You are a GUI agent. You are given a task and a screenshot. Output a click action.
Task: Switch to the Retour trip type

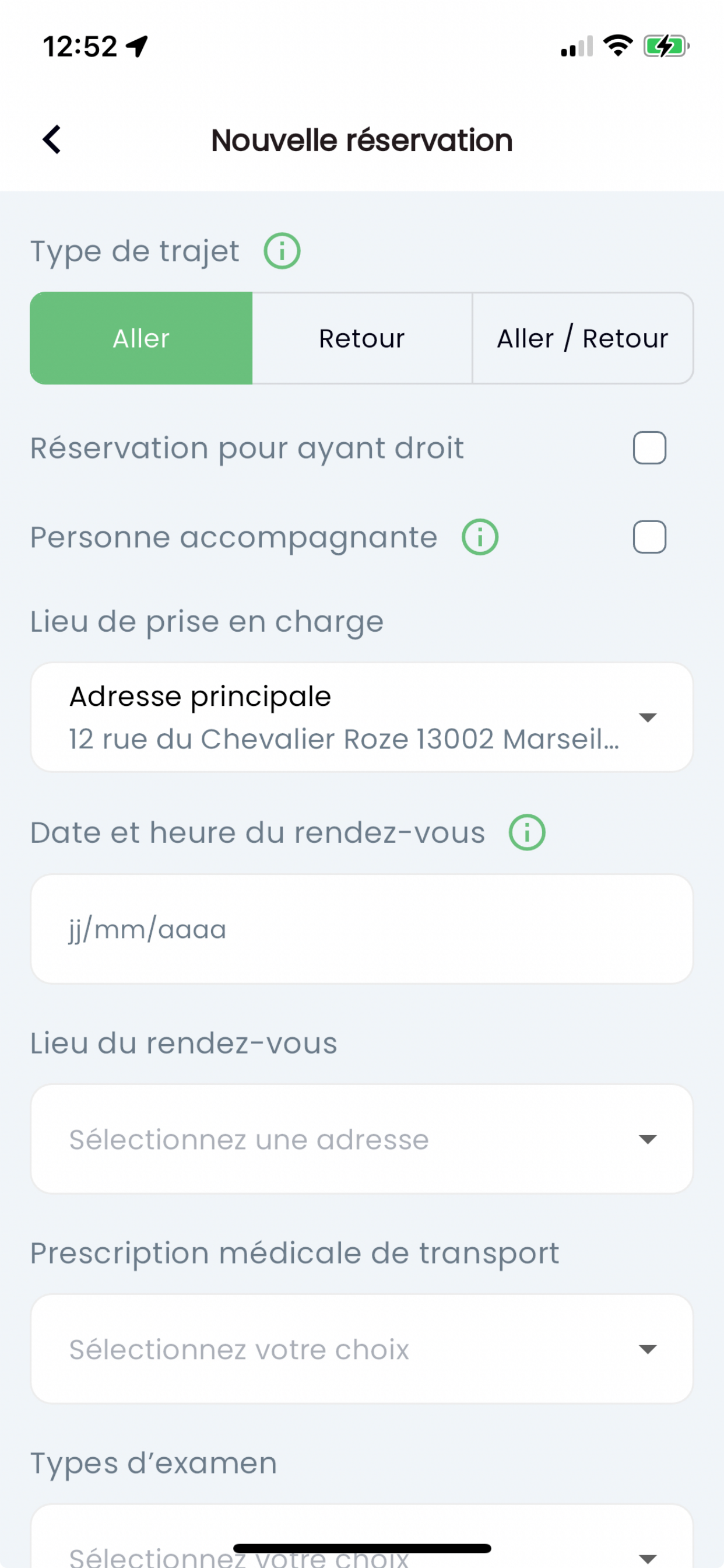pyautogui.click(x=362, y=338)
